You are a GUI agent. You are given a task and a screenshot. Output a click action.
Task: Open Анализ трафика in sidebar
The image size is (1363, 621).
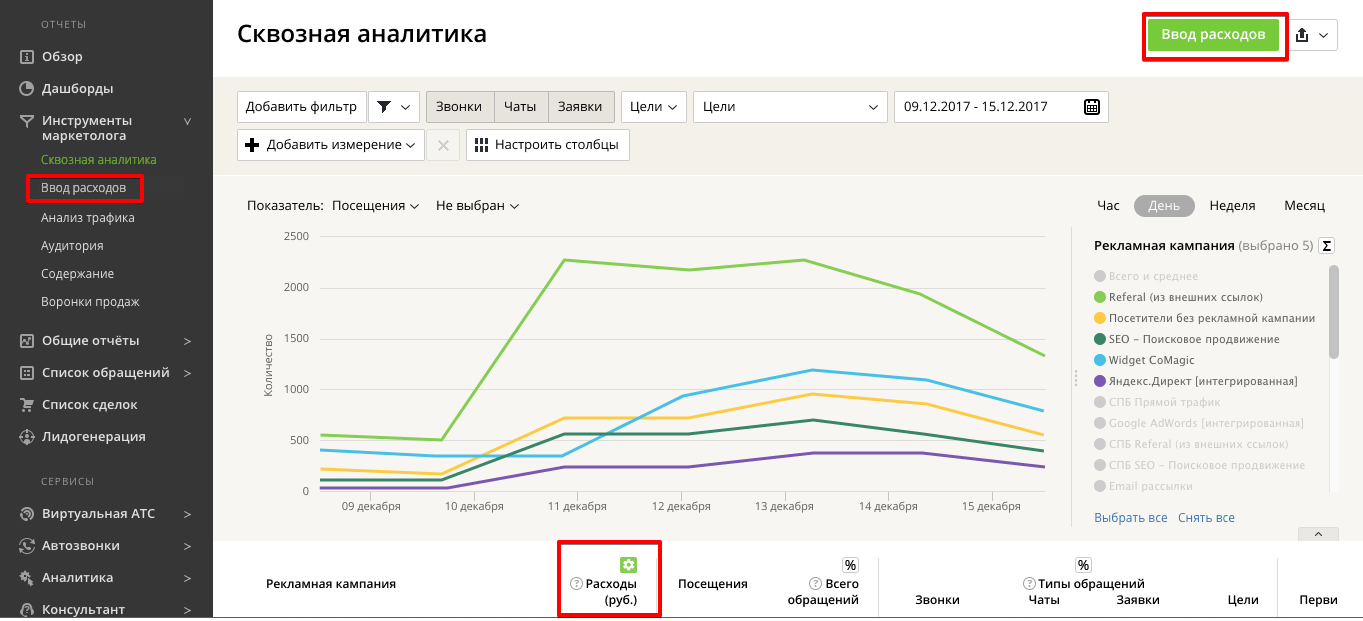(x=88, y=218)
